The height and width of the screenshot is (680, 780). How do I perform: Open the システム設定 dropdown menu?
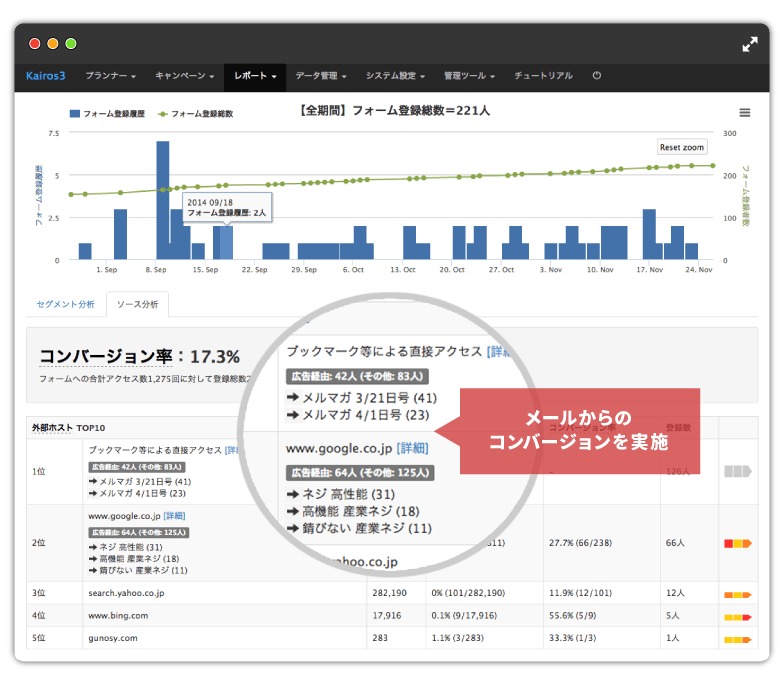point(395,76)
